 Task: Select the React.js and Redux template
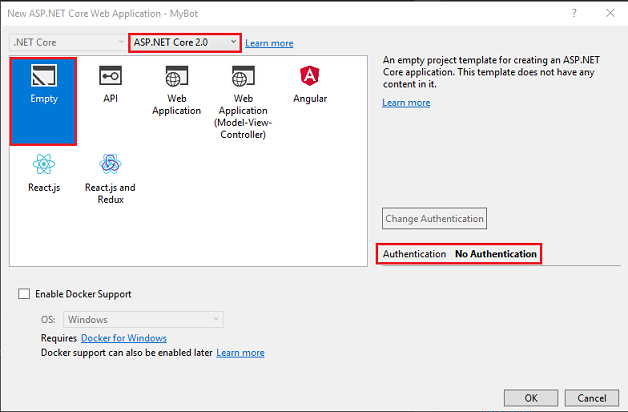click(x=109, y=164)
